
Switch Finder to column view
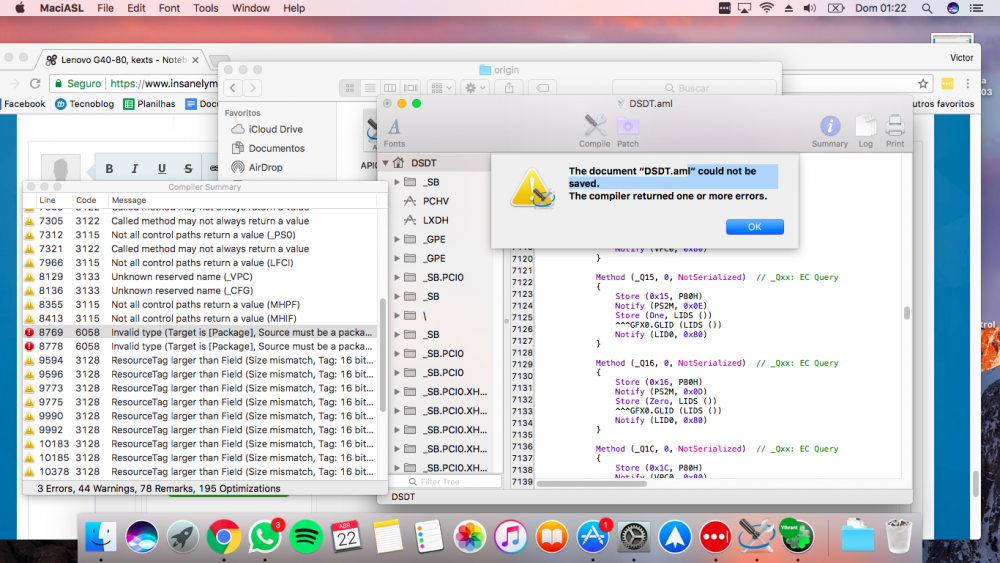[390, 88]
